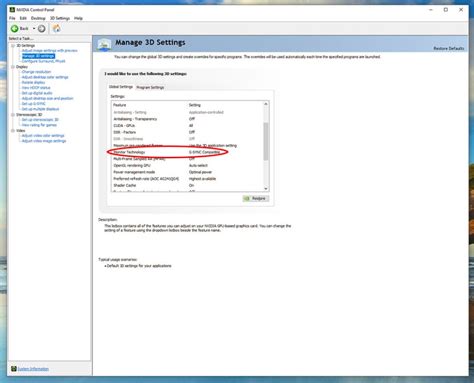Collapse the Display tree node
Screen dimensions: 474x383
[x=13, y=67]
